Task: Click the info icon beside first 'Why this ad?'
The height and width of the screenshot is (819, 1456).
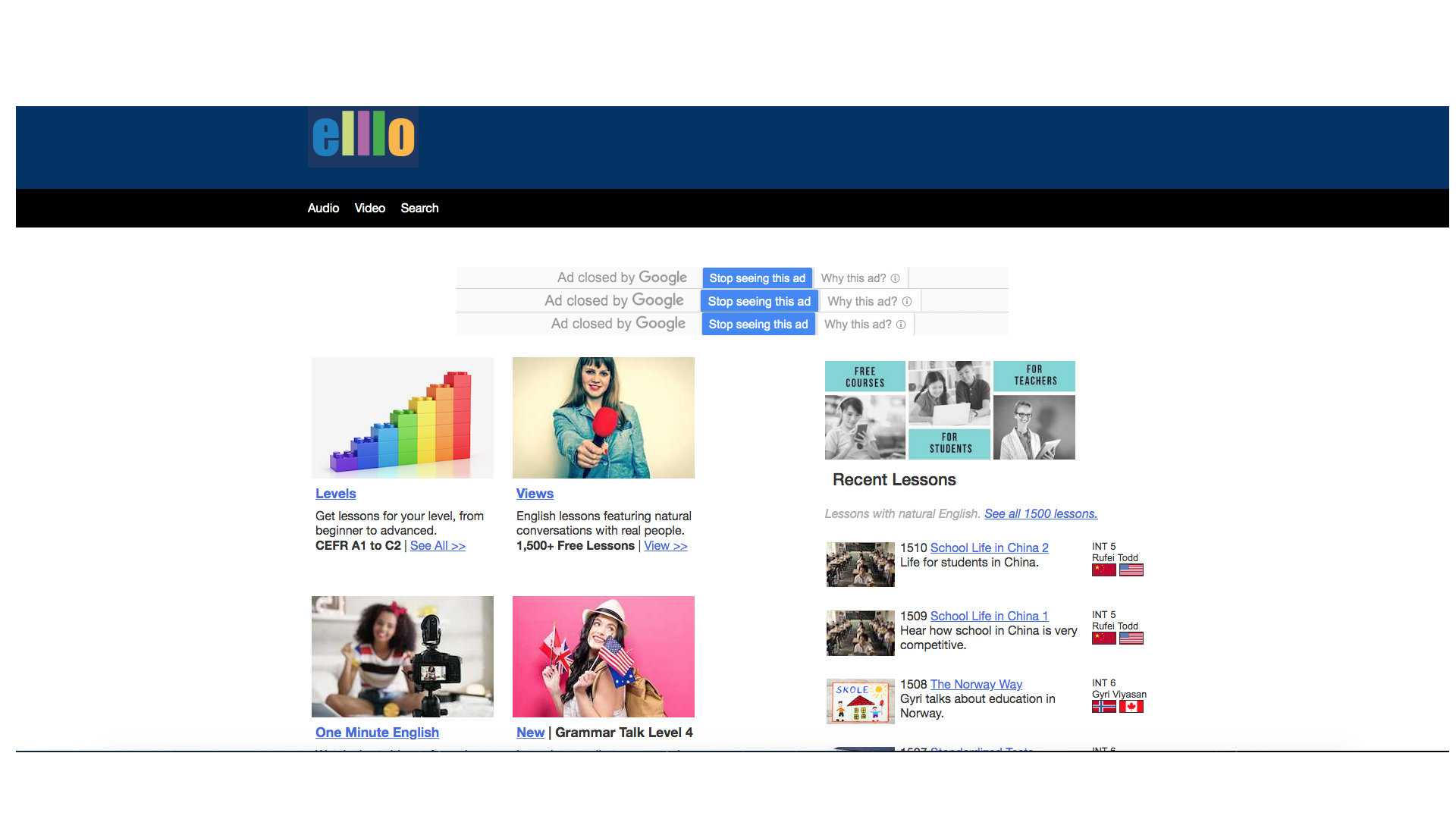Action: pyautogui.click(x=895, y=278)
